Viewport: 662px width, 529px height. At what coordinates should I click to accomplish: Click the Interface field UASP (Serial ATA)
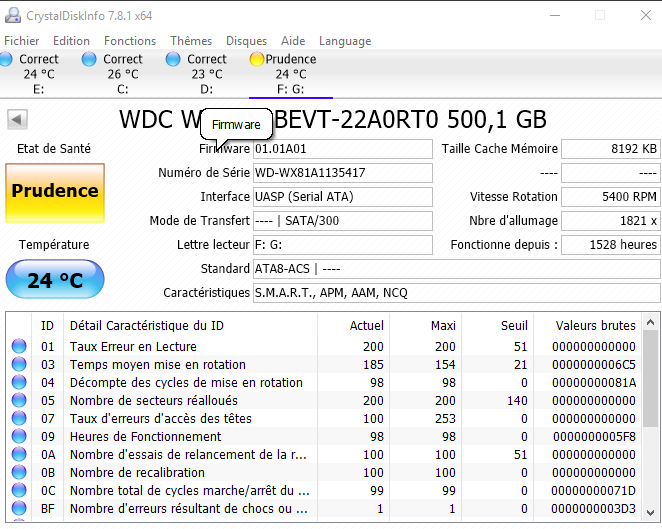point(343,197)
